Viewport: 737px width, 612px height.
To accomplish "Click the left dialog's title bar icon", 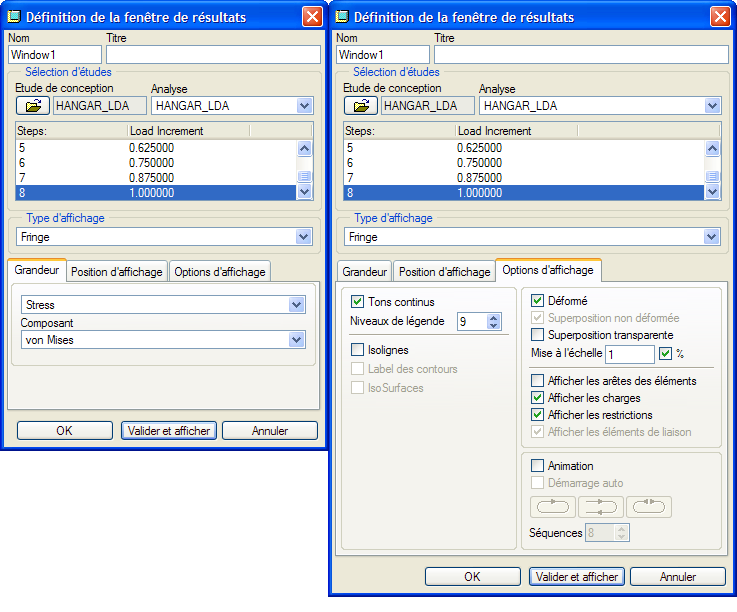I will [15, 17].
